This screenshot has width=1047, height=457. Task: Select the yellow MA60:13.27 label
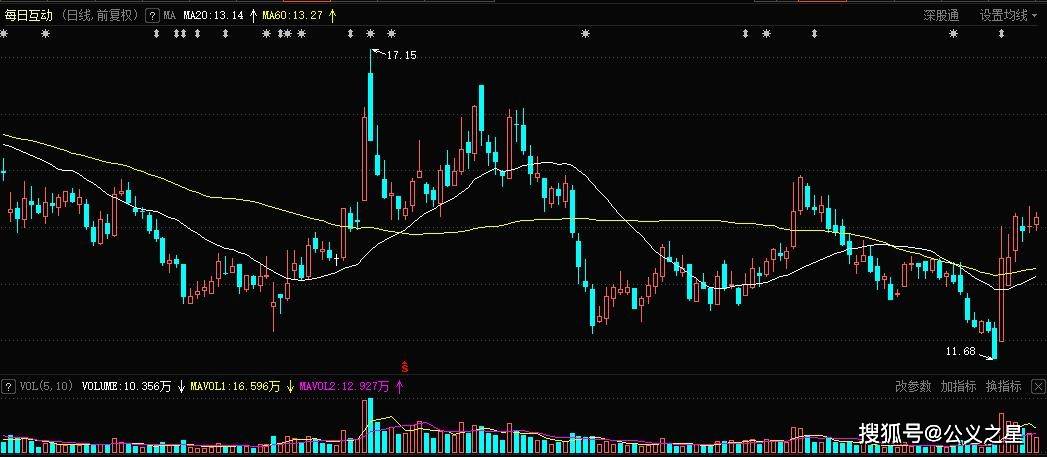292,15
